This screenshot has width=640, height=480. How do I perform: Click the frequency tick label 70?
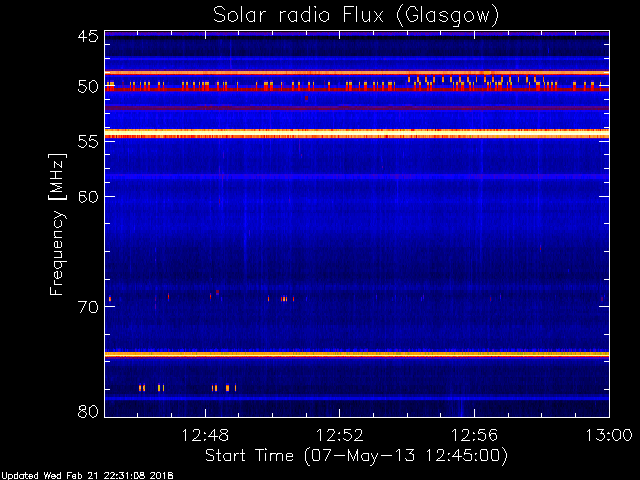point(88,307)
